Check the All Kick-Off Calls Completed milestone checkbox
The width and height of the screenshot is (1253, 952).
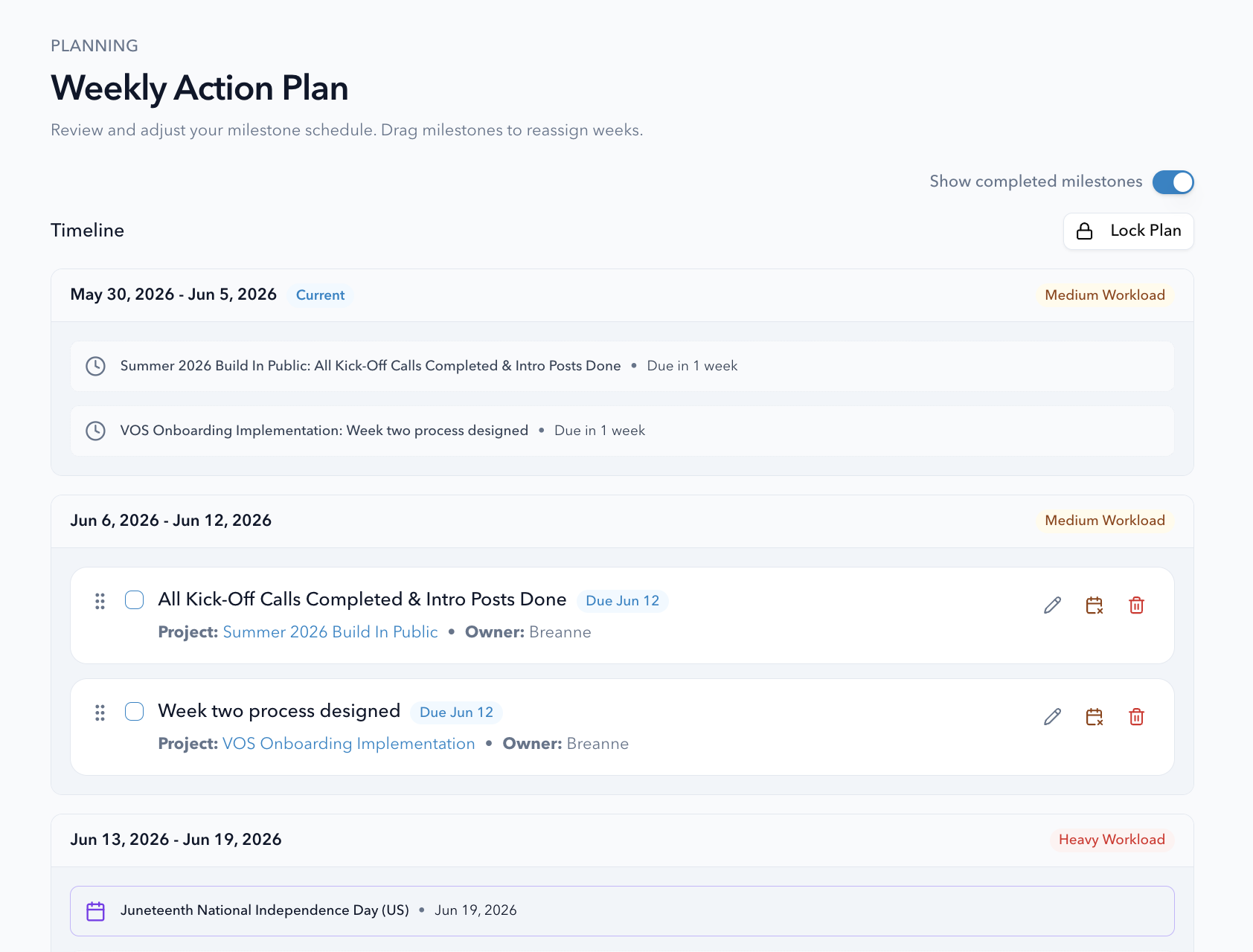coord(135,600)
